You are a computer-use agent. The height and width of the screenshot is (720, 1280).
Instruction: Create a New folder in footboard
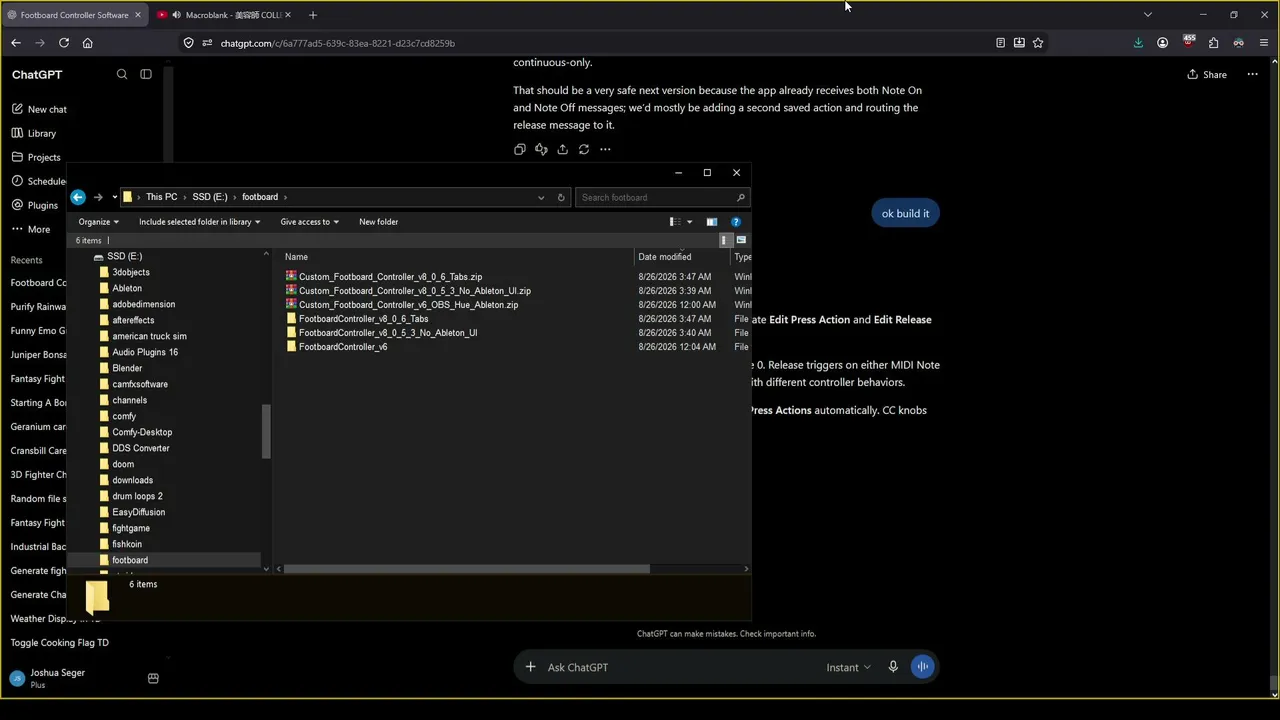[379, 222]
